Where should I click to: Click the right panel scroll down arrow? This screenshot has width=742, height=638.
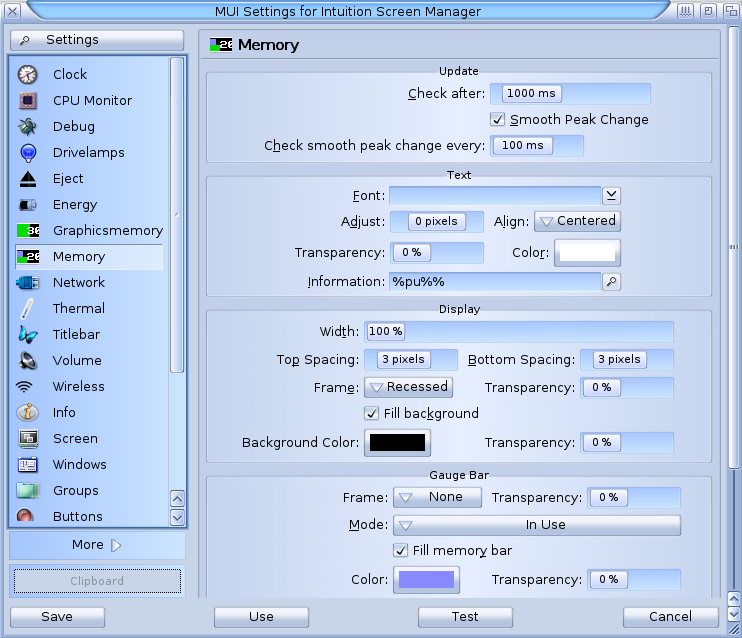pyautogui.click(x=733, y=614)
